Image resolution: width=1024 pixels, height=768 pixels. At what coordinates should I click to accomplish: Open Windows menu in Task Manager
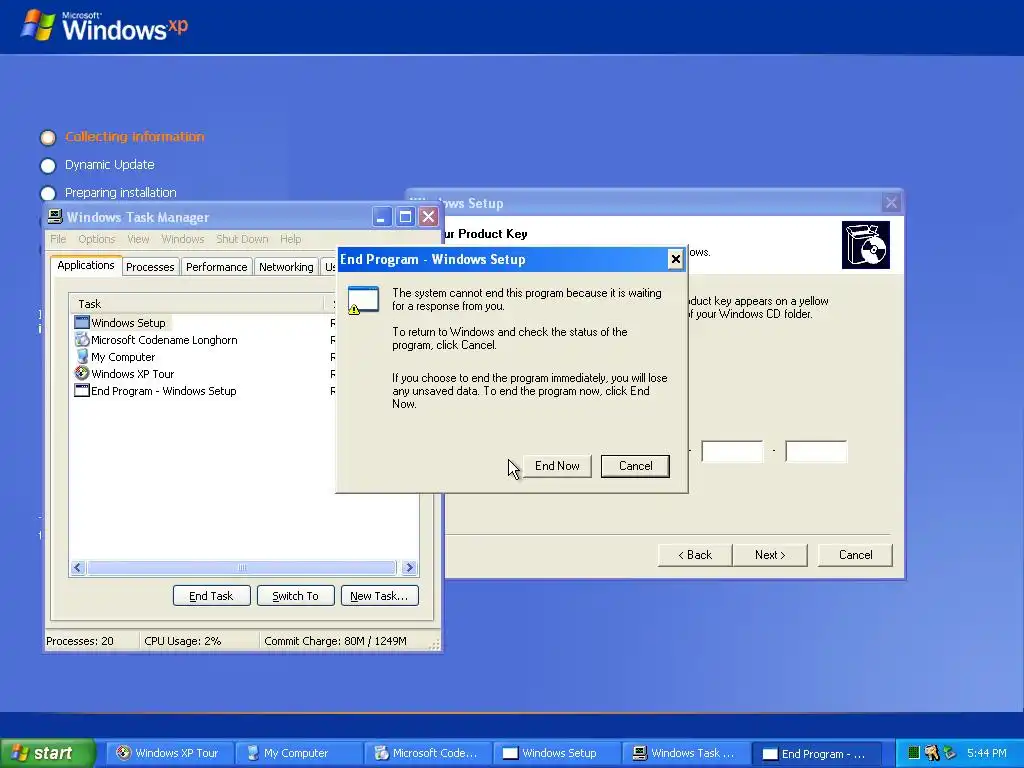183,239
